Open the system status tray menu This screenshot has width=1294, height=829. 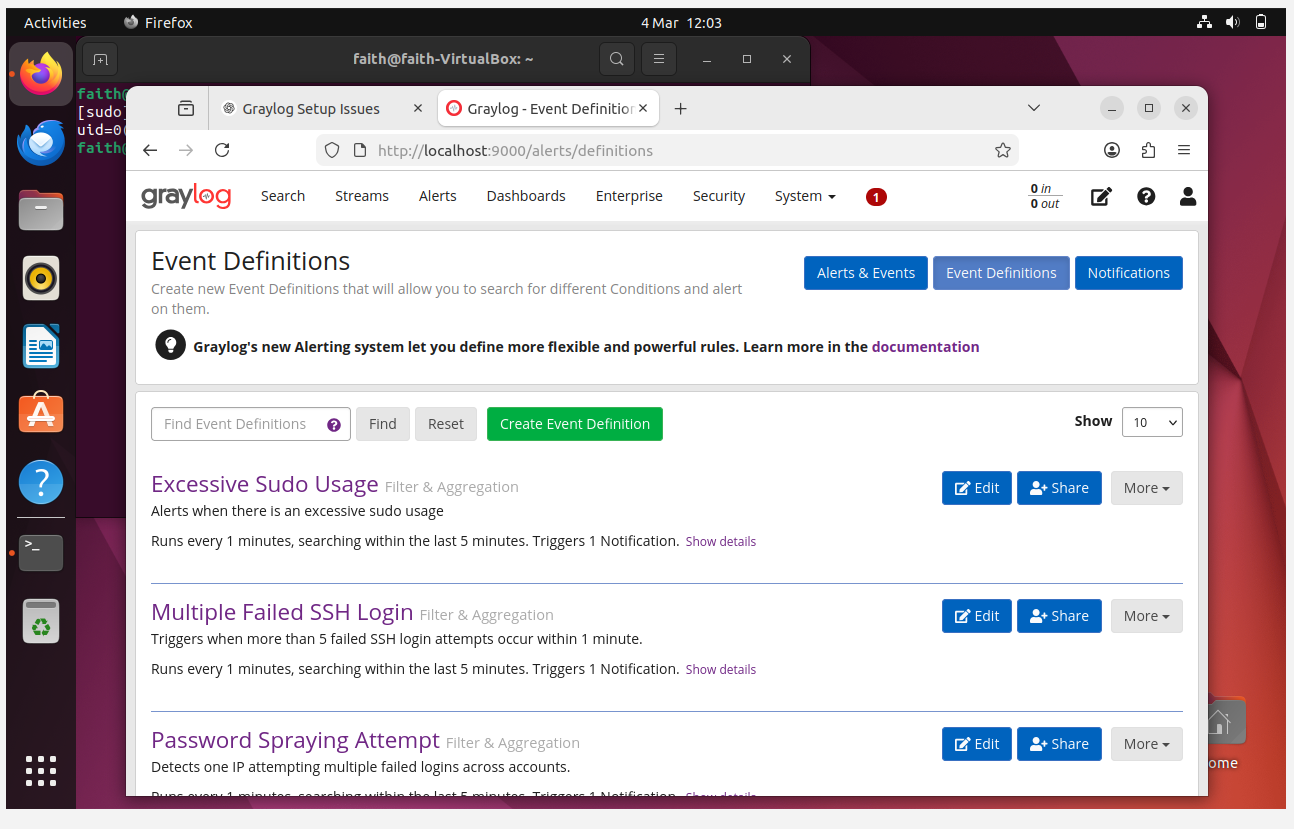pyautogui.click(x=1232, y=22)
